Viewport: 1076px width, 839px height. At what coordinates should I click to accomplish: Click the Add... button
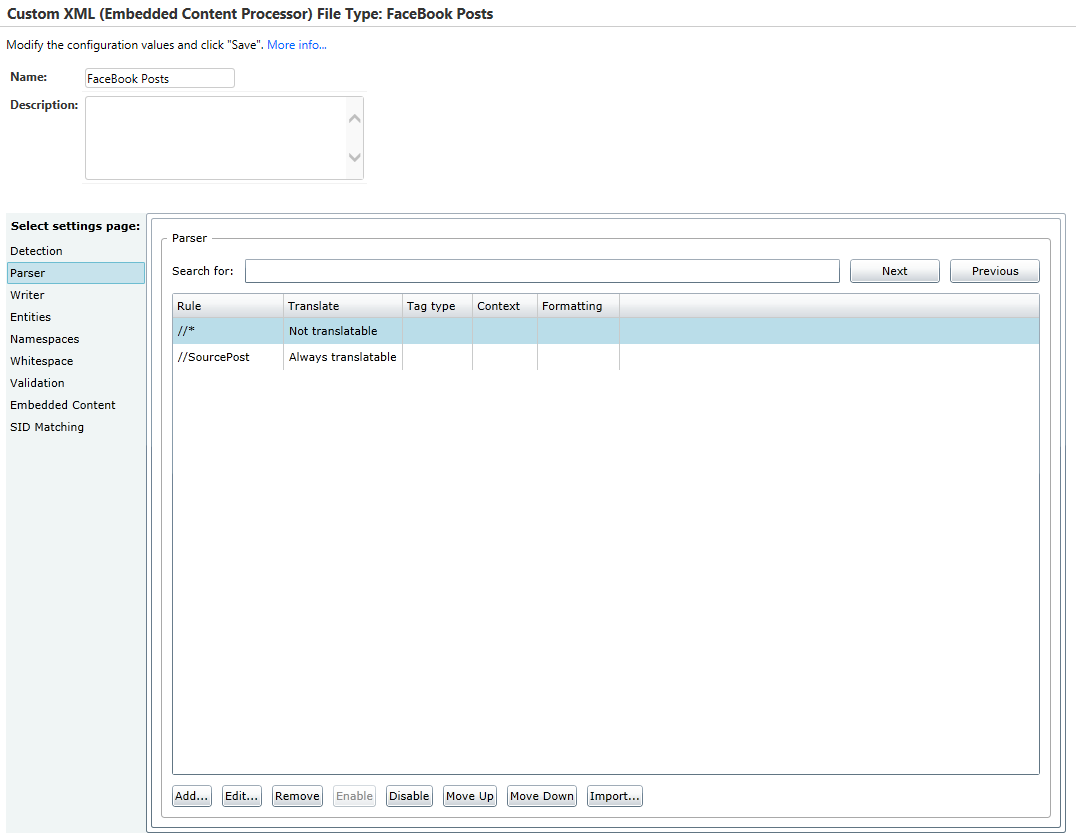coord(191,796)
